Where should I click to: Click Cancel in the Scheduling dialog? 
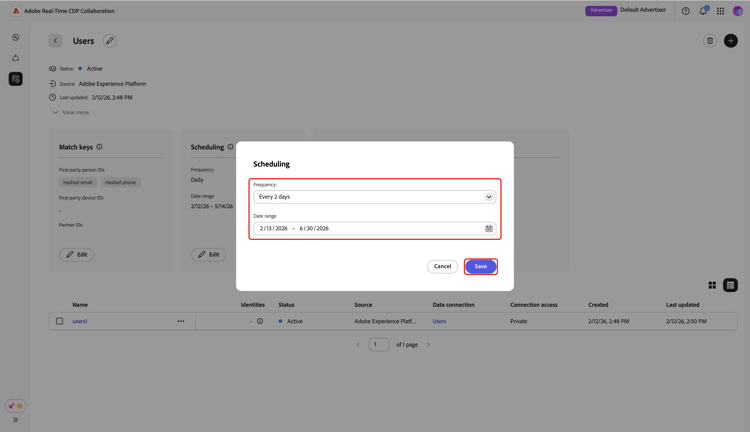(x=442, y=266)
